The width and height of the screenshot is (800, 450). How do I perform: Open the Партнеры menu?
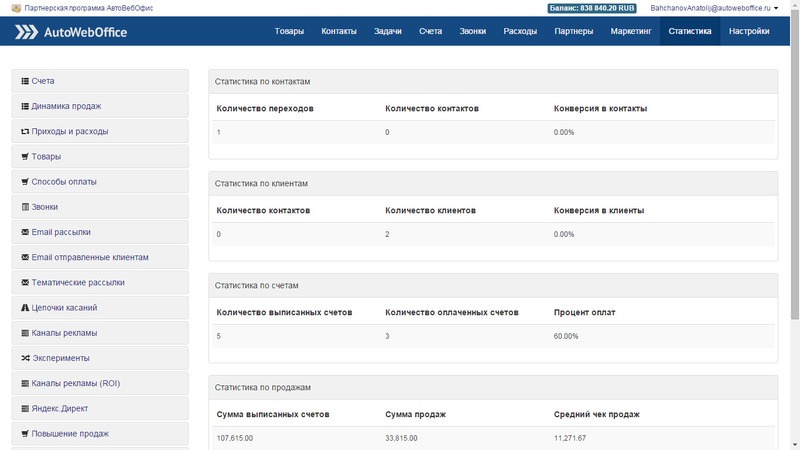pyautogui.click(x=573, y=31)
